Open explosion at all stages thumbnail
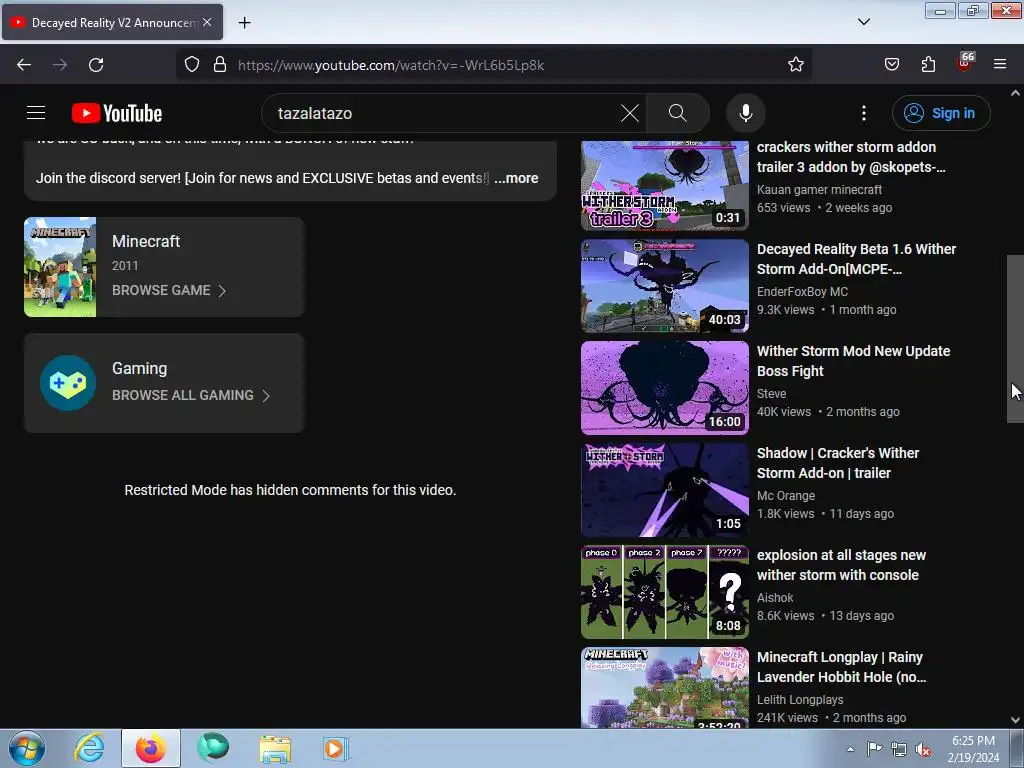Viewport: 1024px width, 768px height. pyautogui.click(x=664, y=592)
